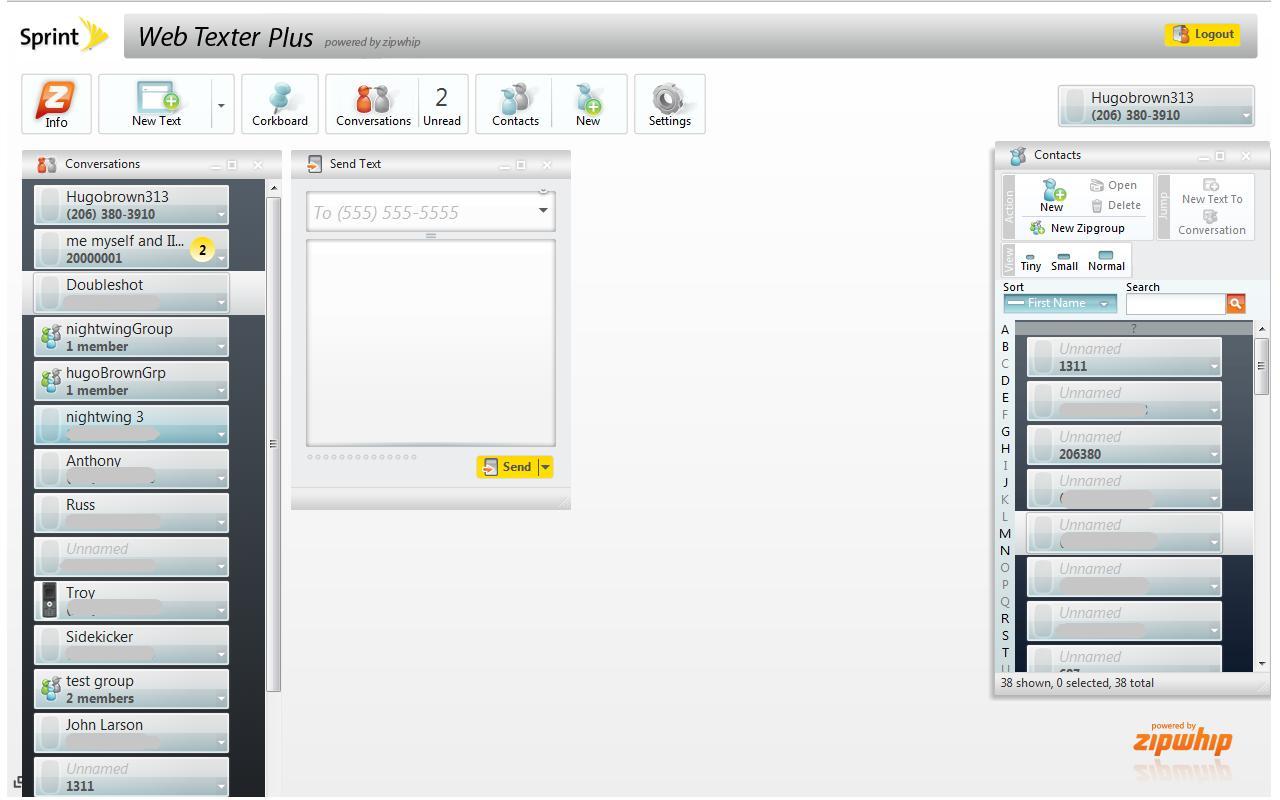This screenshot has width=1280, height=800.
Task: Click the orange search magnifier button
Action: [1235, 303]
